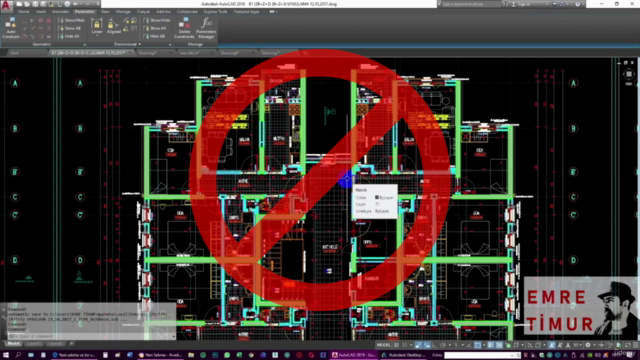
Task: Expand the Dimensional panel dropdown
Action: (140, 44)
